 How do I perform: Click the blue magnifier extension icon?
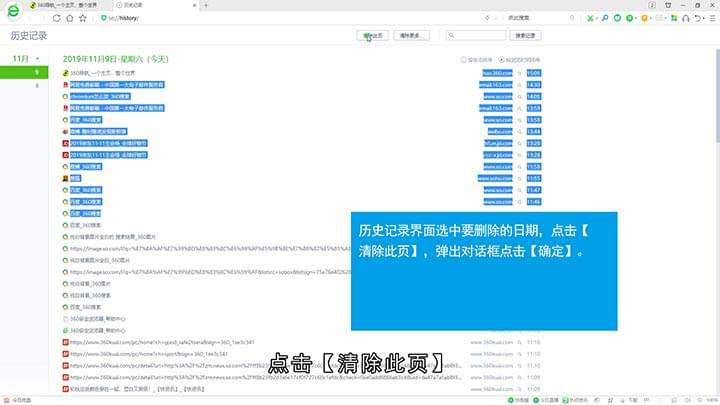coord(605,18)
